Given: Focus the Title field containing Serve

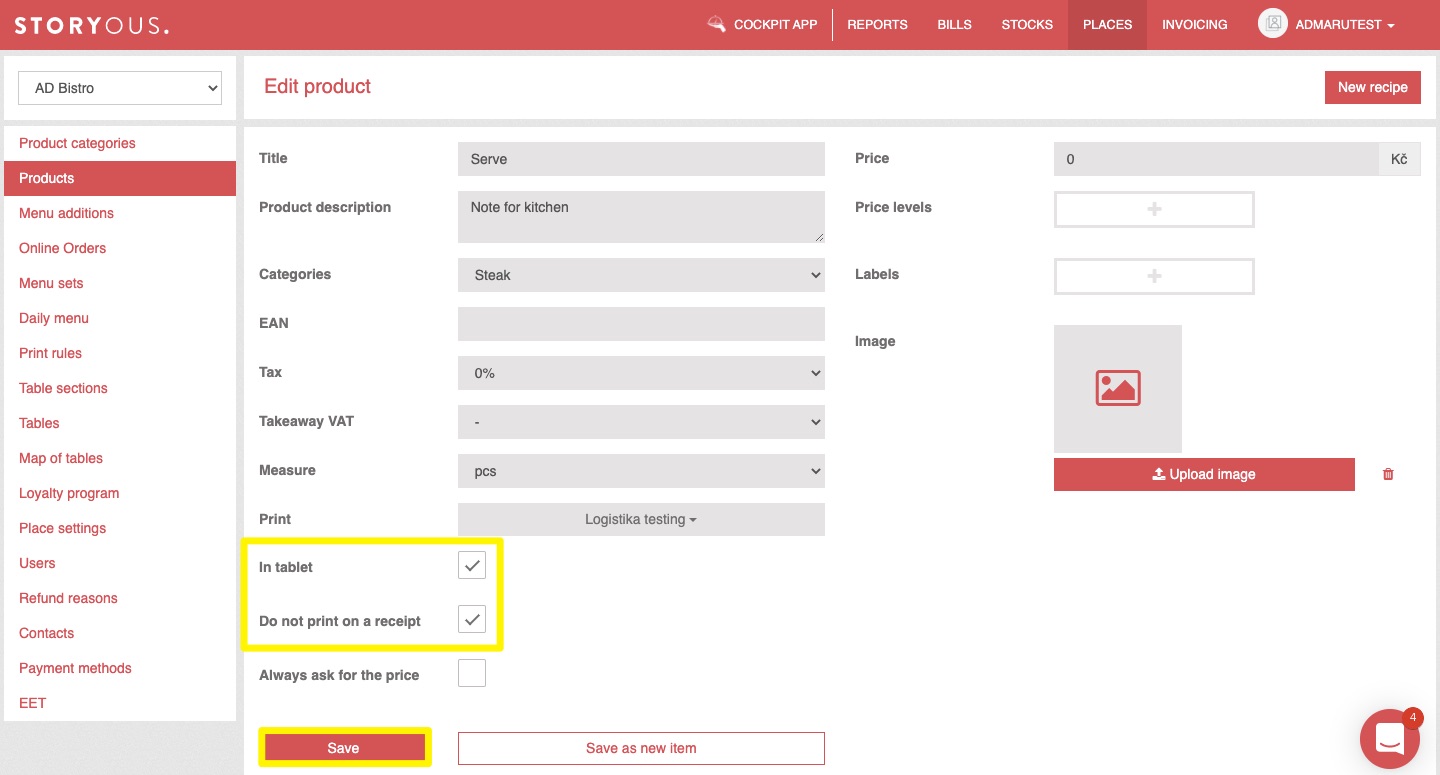Looking at the screenshot, I should tap(641, 159).
